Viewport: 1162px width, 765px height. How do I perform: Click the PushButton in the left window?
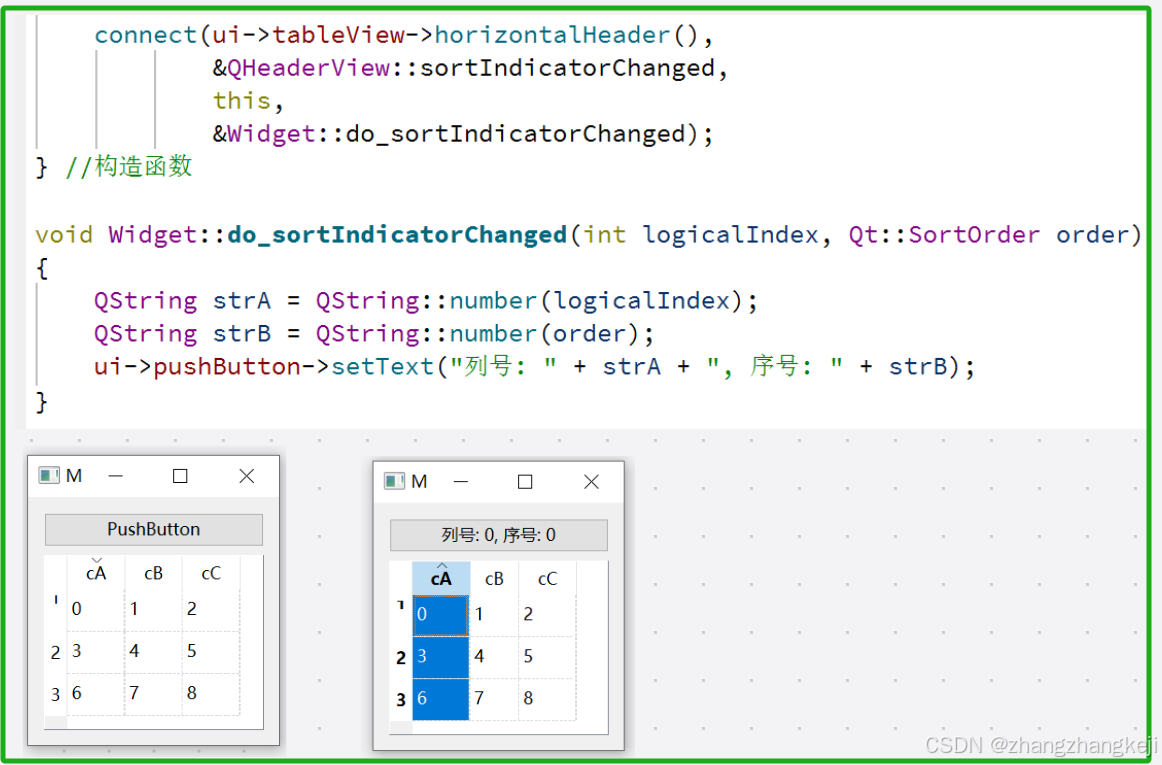click(153, 529)
